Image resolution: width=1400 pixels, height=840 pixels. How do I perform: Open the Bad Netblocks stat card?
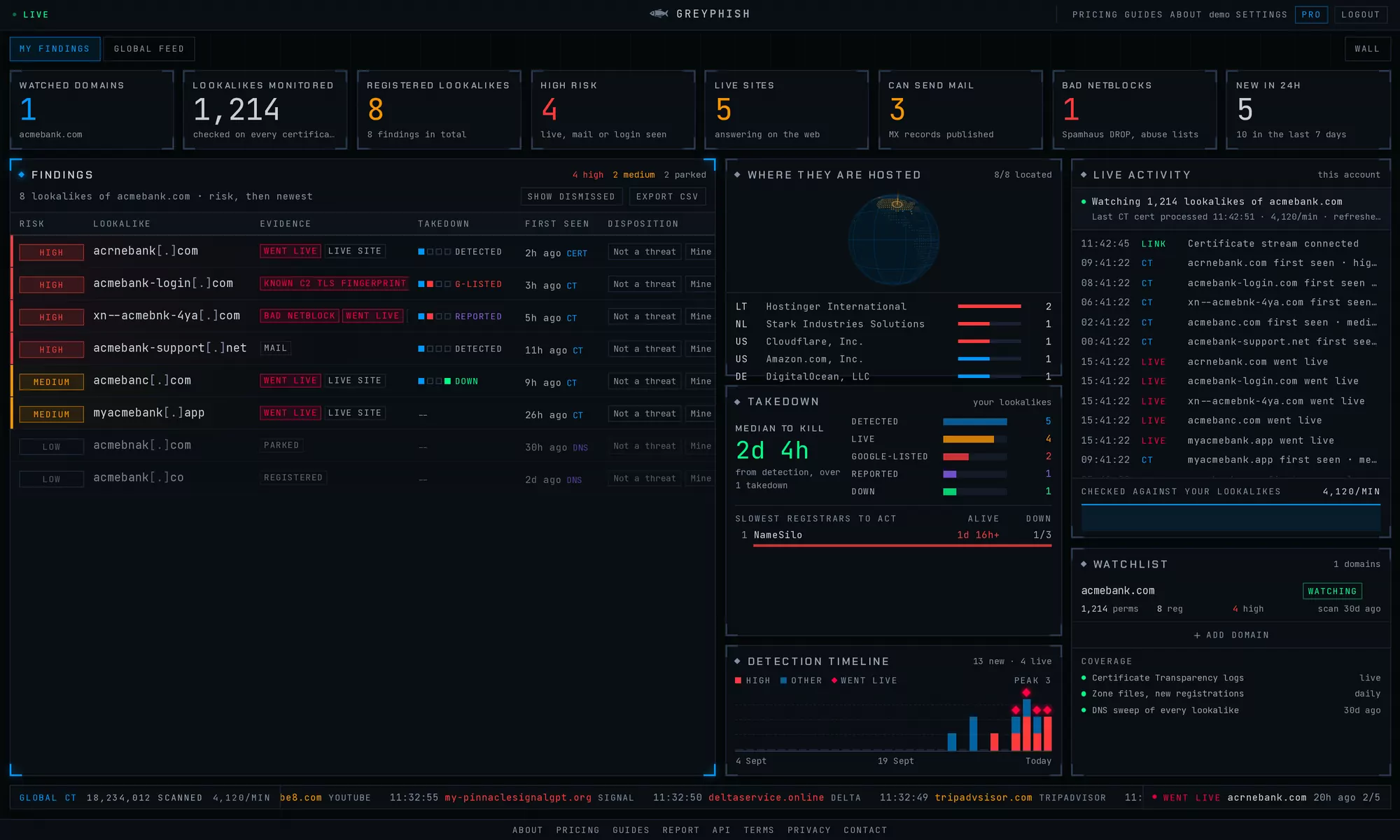point(1134,110)
